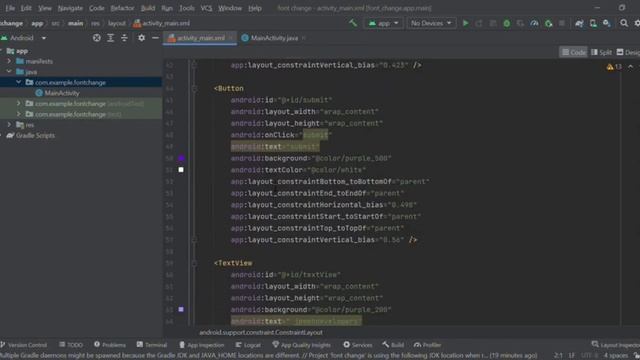Click Select Opened File target icon

tap(97, 38)
